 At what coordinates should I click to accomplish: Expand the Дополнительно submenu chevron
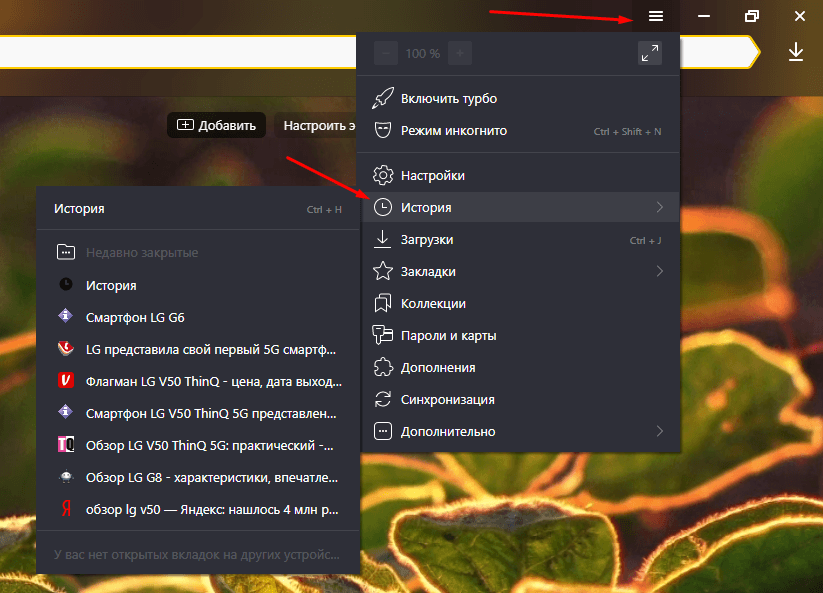tap(660, 431)
